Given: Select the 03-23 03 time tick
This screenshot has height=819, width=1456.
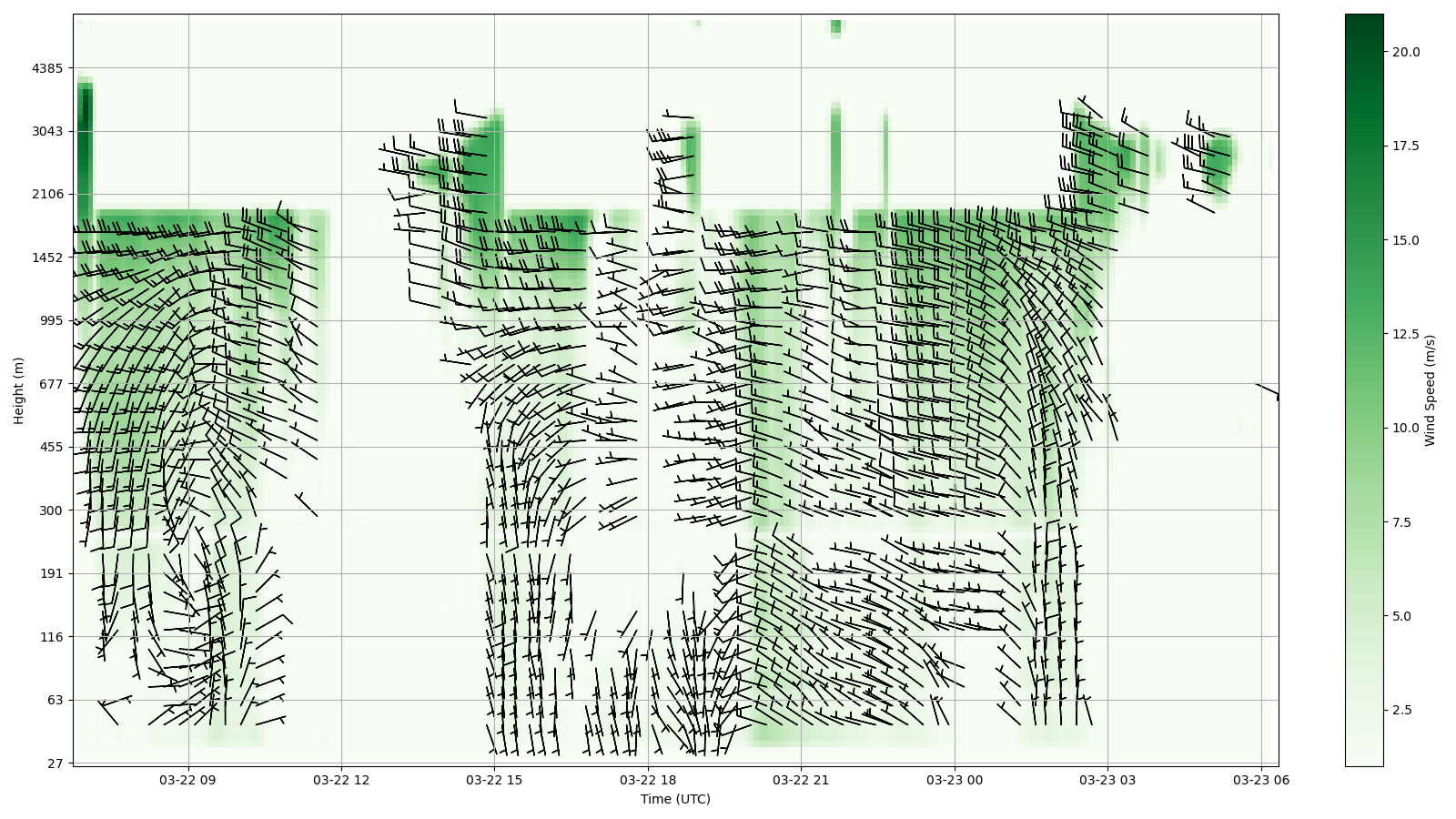Looking at the screenshot, I should [x=1107, y=780].
